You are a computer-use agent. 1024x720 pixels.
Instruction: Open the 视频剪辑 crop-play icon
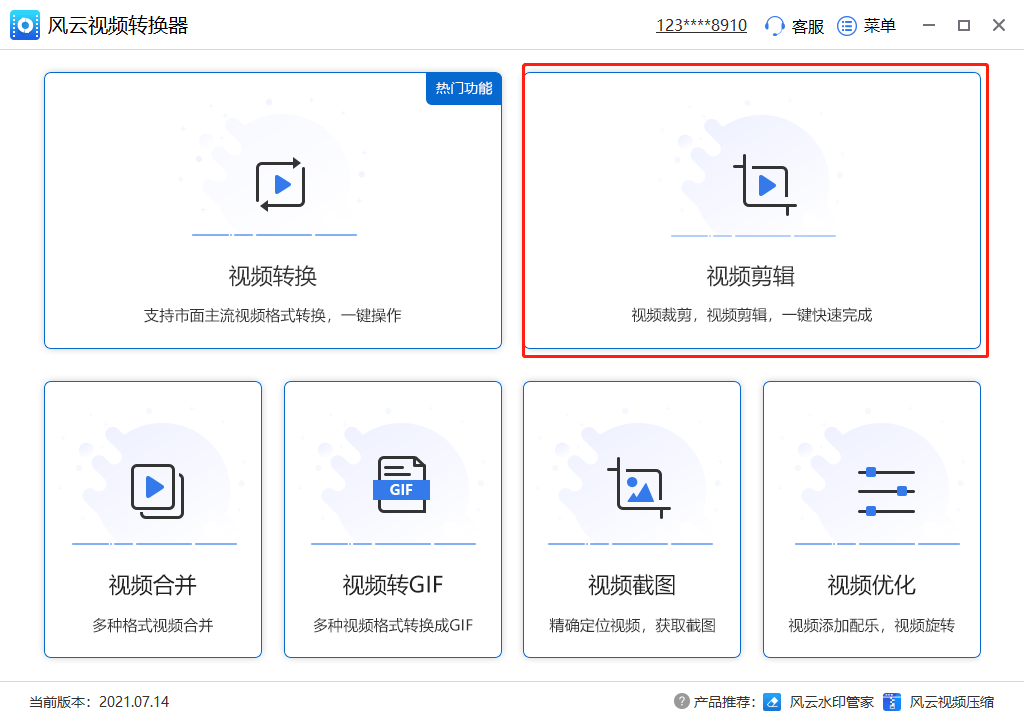point(765,186)
